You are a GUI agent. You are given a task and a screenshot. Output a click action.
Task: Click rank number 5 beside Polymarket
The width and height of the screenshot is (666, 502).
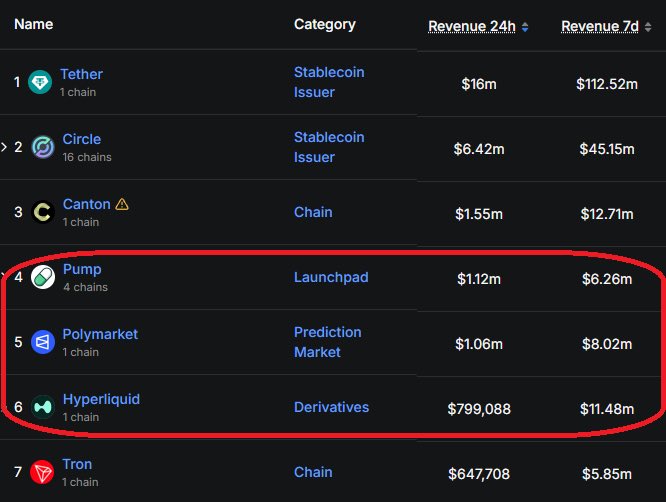point(18,342)
